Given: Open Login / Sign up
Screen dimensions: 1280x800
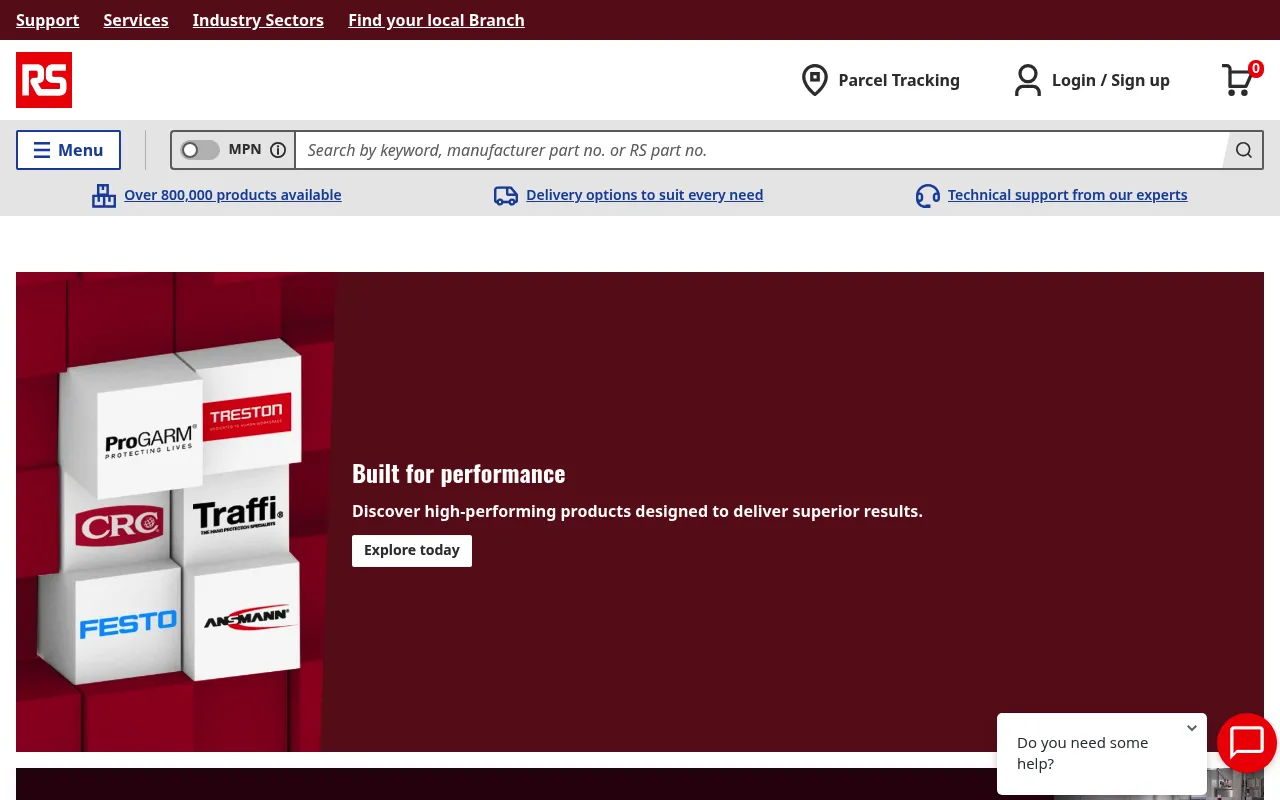Looking at the screenshot, I should pos(1111,80).
